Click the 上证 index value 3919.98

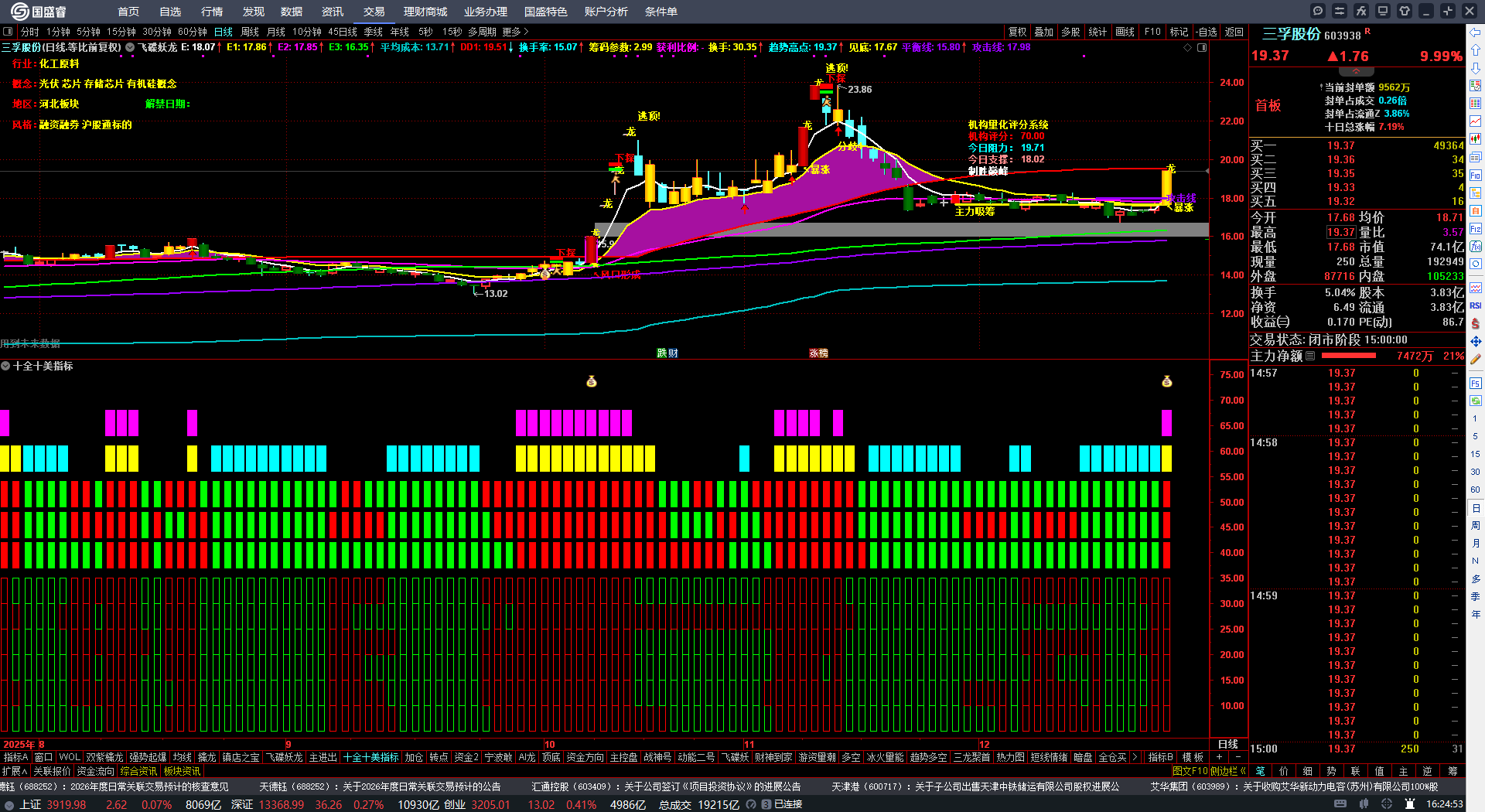(x=67, y=804)
